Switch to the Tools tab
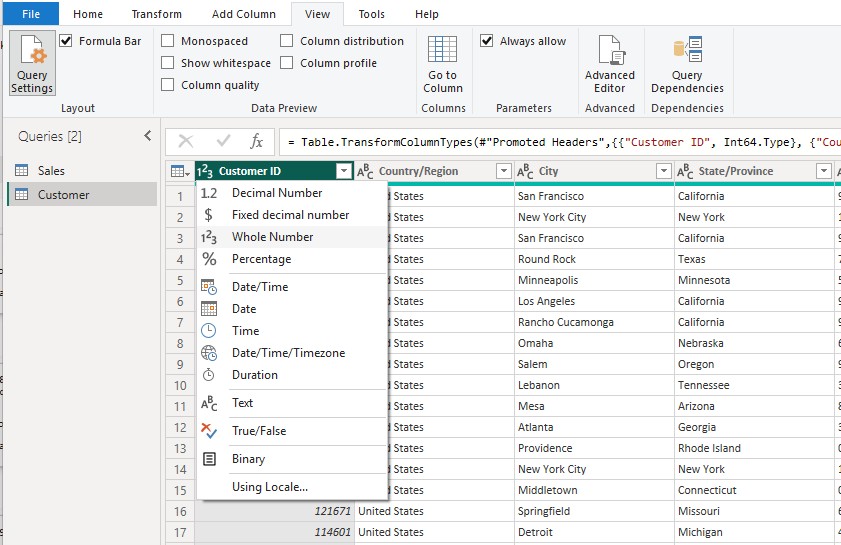Viewport: 841px width, 545px height. point(372,14)
